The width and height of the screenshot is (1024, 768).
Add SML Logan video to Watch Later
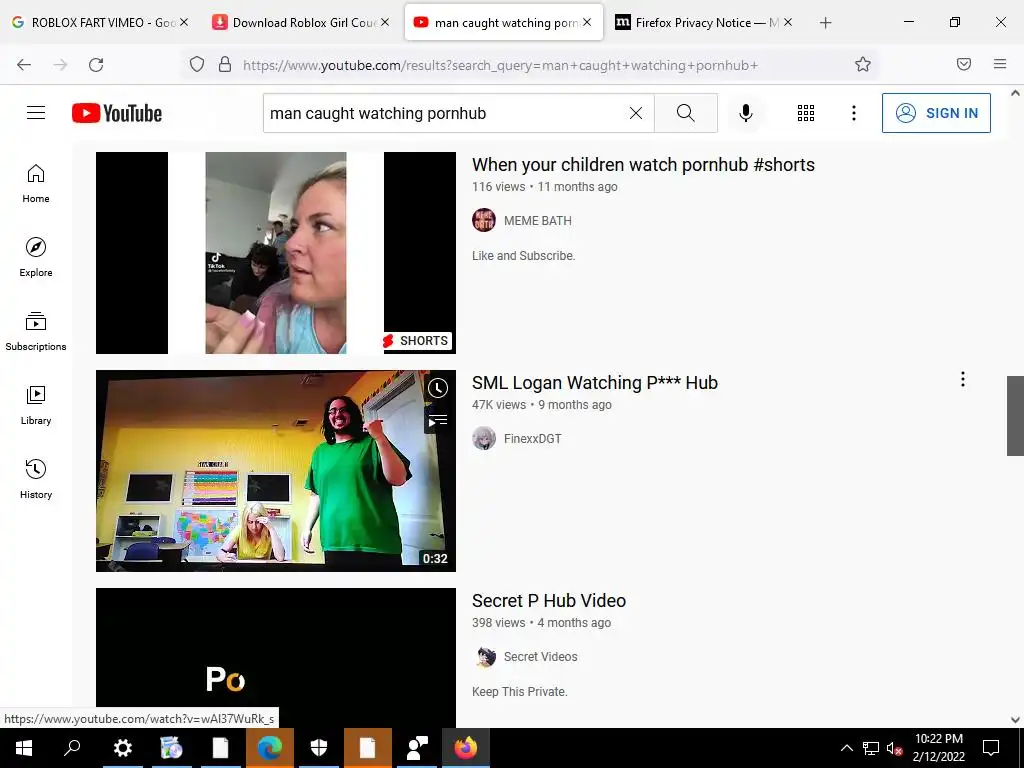point(438,388)
